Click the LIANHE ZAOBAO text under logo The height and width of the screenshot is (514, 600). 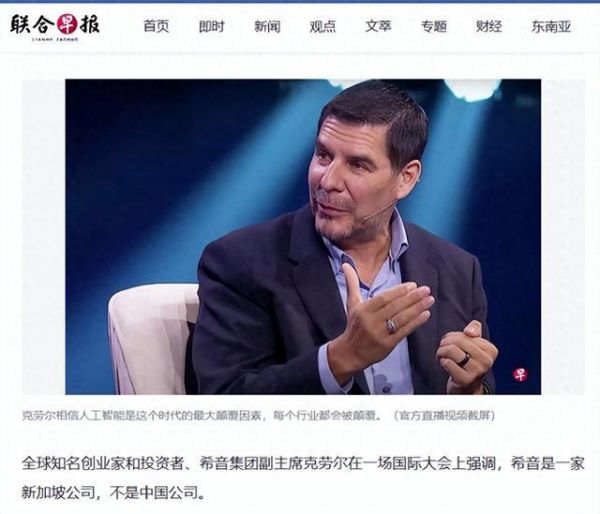click(55, 39)
